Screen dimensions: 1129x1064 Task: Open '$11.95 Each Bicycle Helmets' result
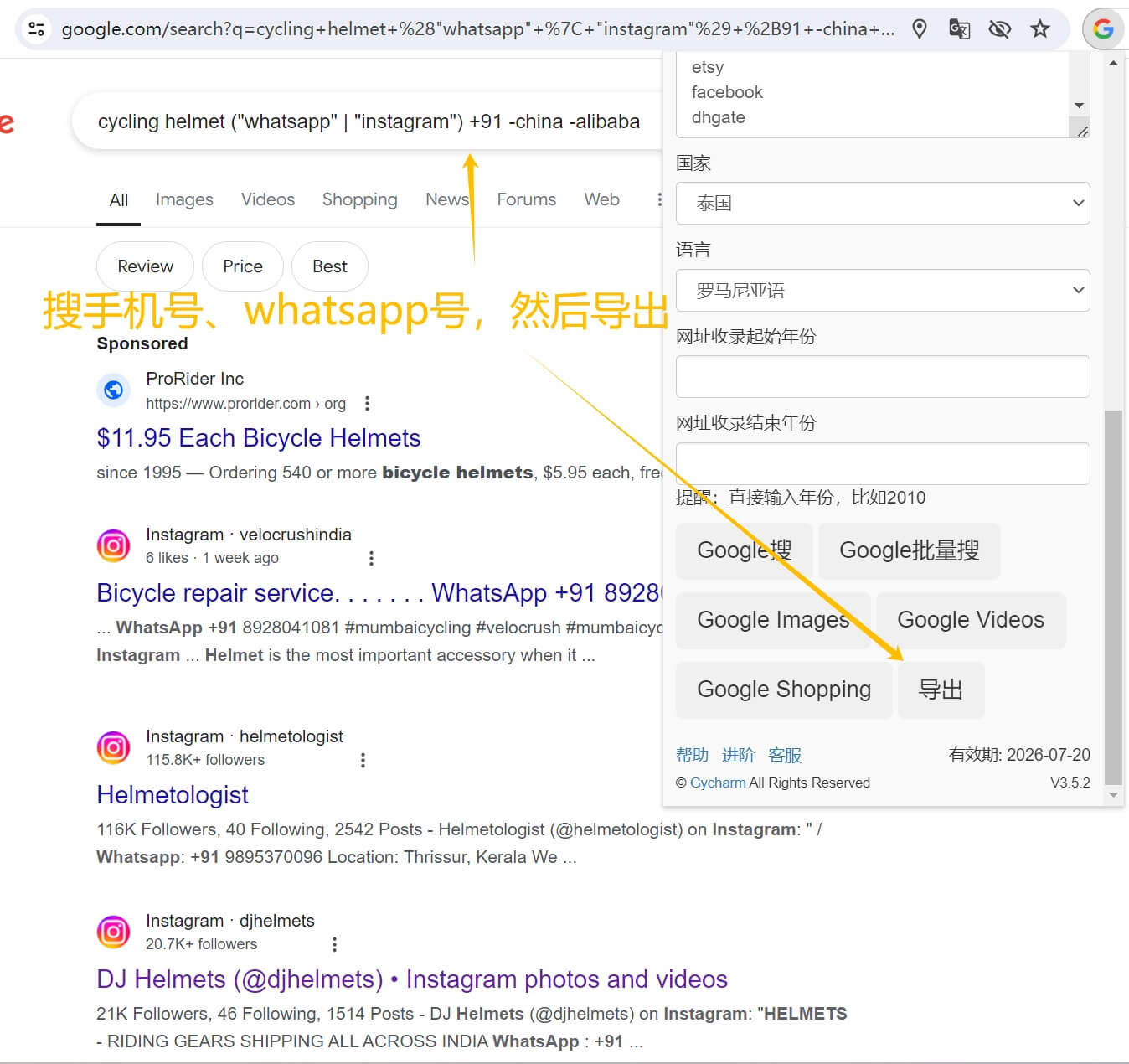coord(259,437)
